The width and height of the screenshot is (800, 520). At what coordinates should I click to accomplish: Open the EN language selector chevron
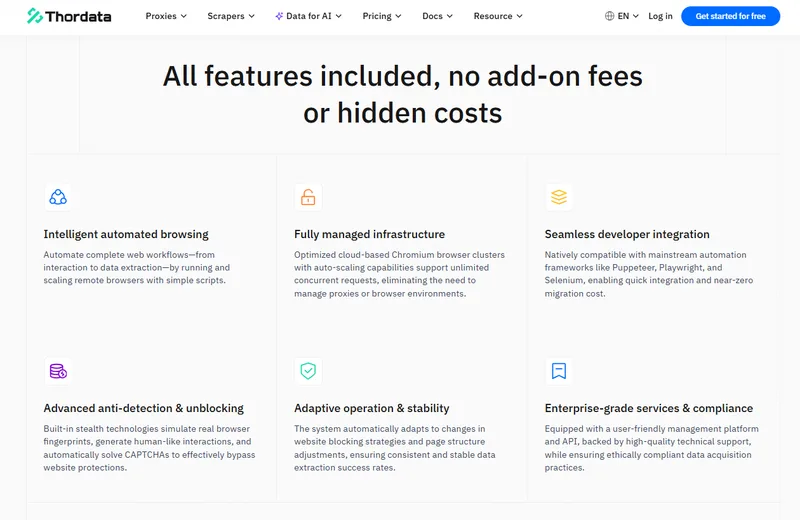coord(636,16)
